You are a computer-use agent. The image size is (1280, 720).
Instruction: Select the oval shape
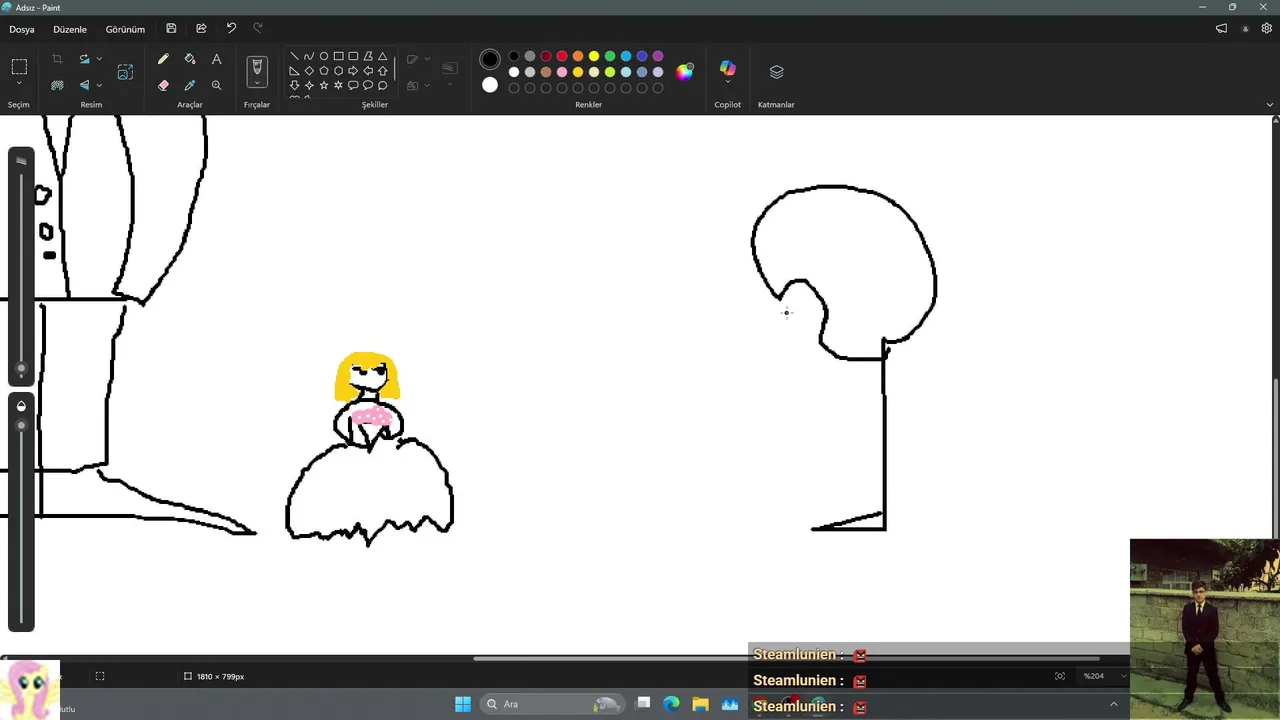point(324,56)
